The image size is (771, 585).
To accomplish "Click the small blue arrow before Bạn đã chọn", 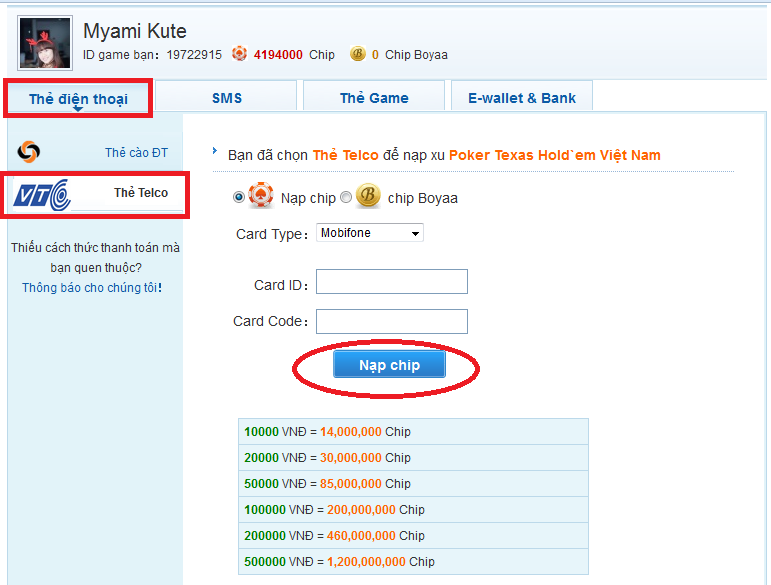I will (x=215, y=150).
